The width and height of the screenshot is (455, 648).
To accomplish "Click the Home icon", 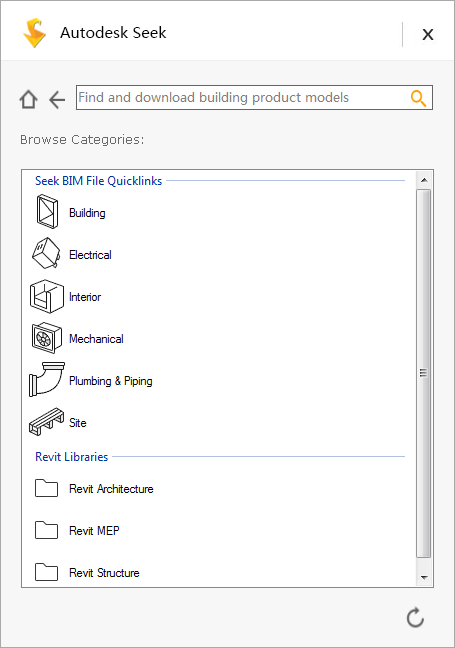I will pyautogui.click(x=29, y=99).
